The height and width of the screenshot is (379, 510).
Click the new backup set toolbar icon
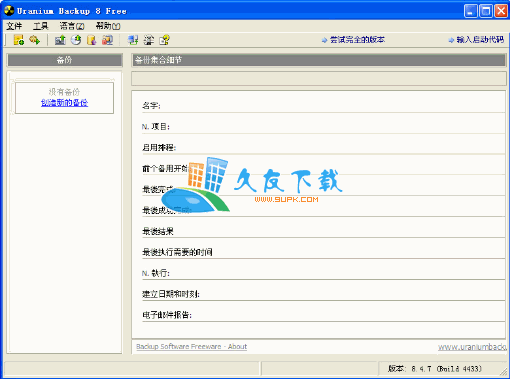(x=19, y=40)
